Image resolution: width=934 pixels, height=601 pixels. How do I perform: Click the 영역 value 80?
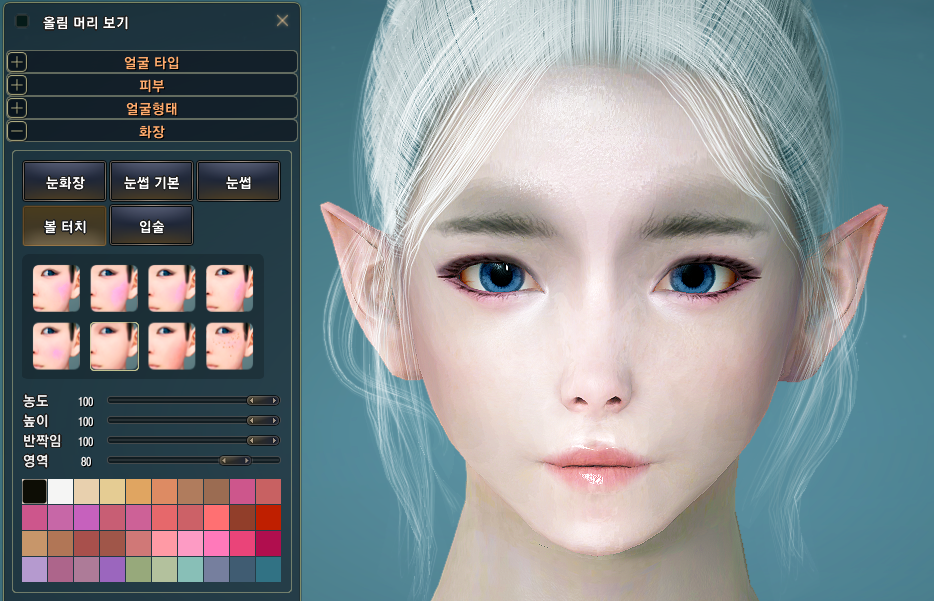[x=86, y=462]
